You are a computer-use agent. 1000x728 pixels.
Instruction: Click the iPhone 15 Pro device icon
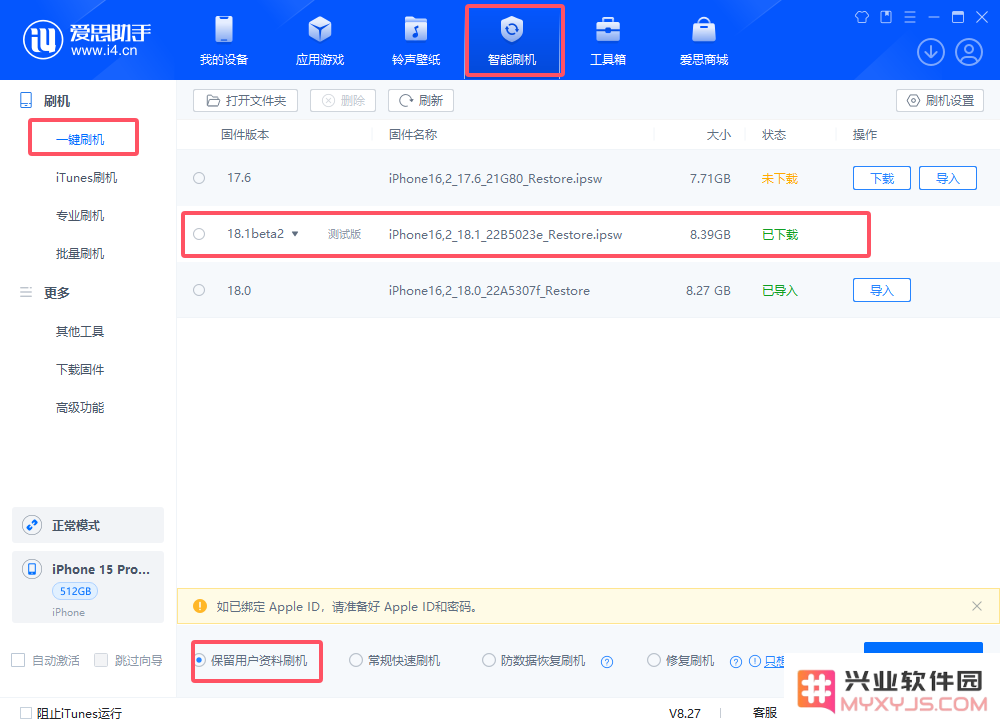click(x=32, y=569)
